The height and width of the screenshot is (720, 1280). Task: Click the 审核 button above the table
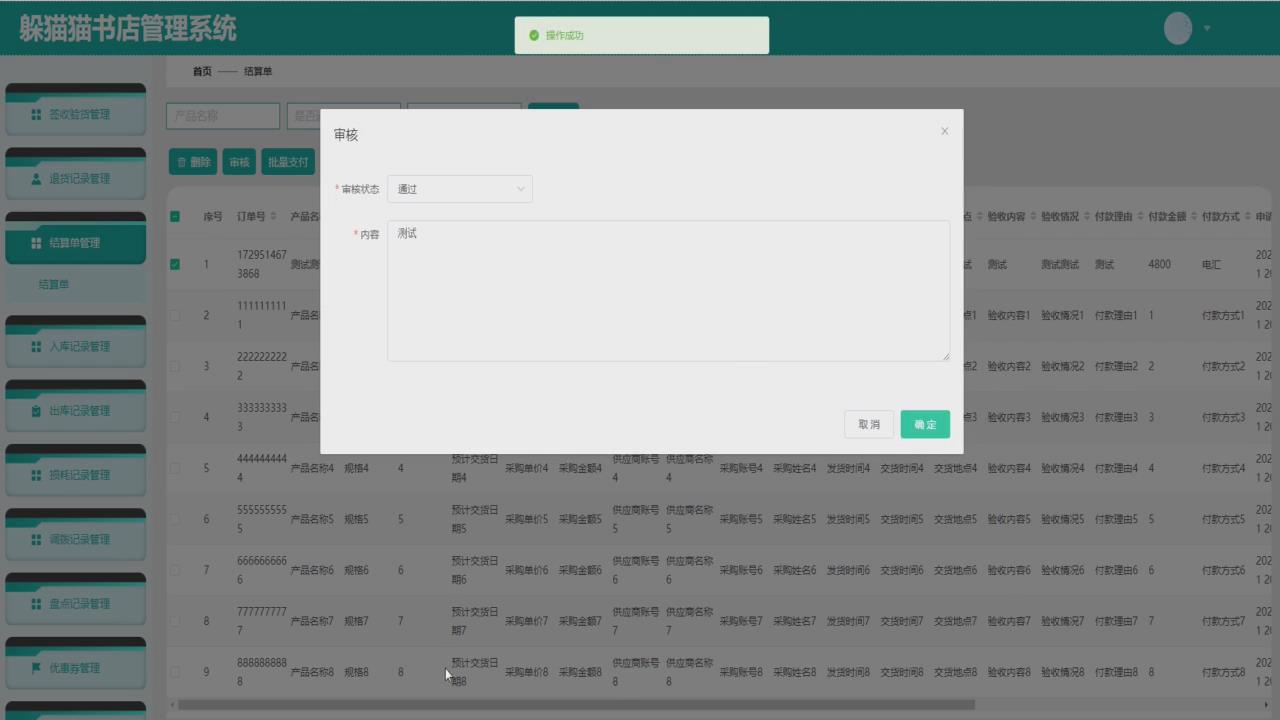point(239,162)
